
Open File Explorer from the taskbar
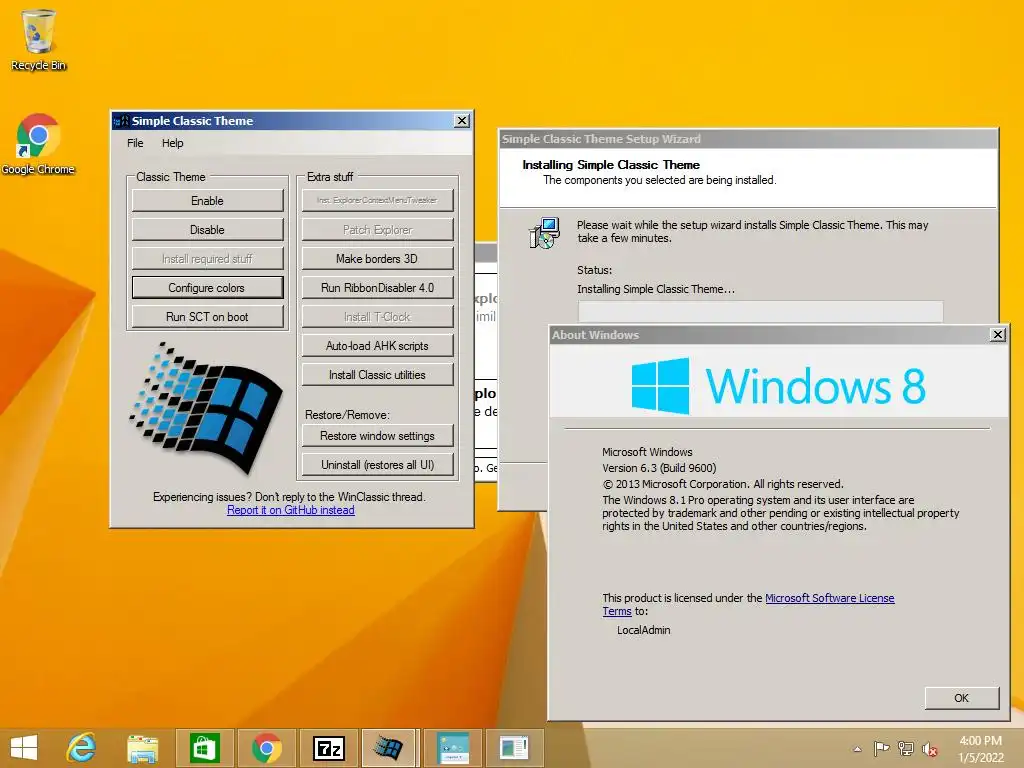coord(142,748)
